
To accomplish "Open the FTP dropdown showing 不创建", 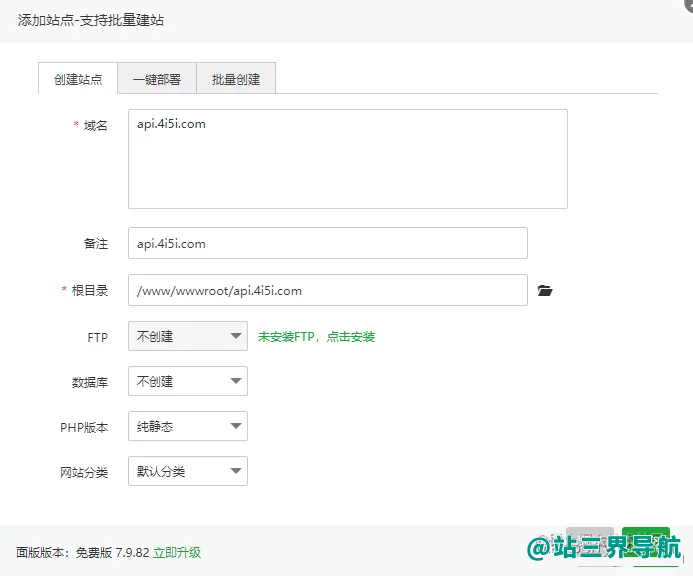I will (x=188, y=336).
